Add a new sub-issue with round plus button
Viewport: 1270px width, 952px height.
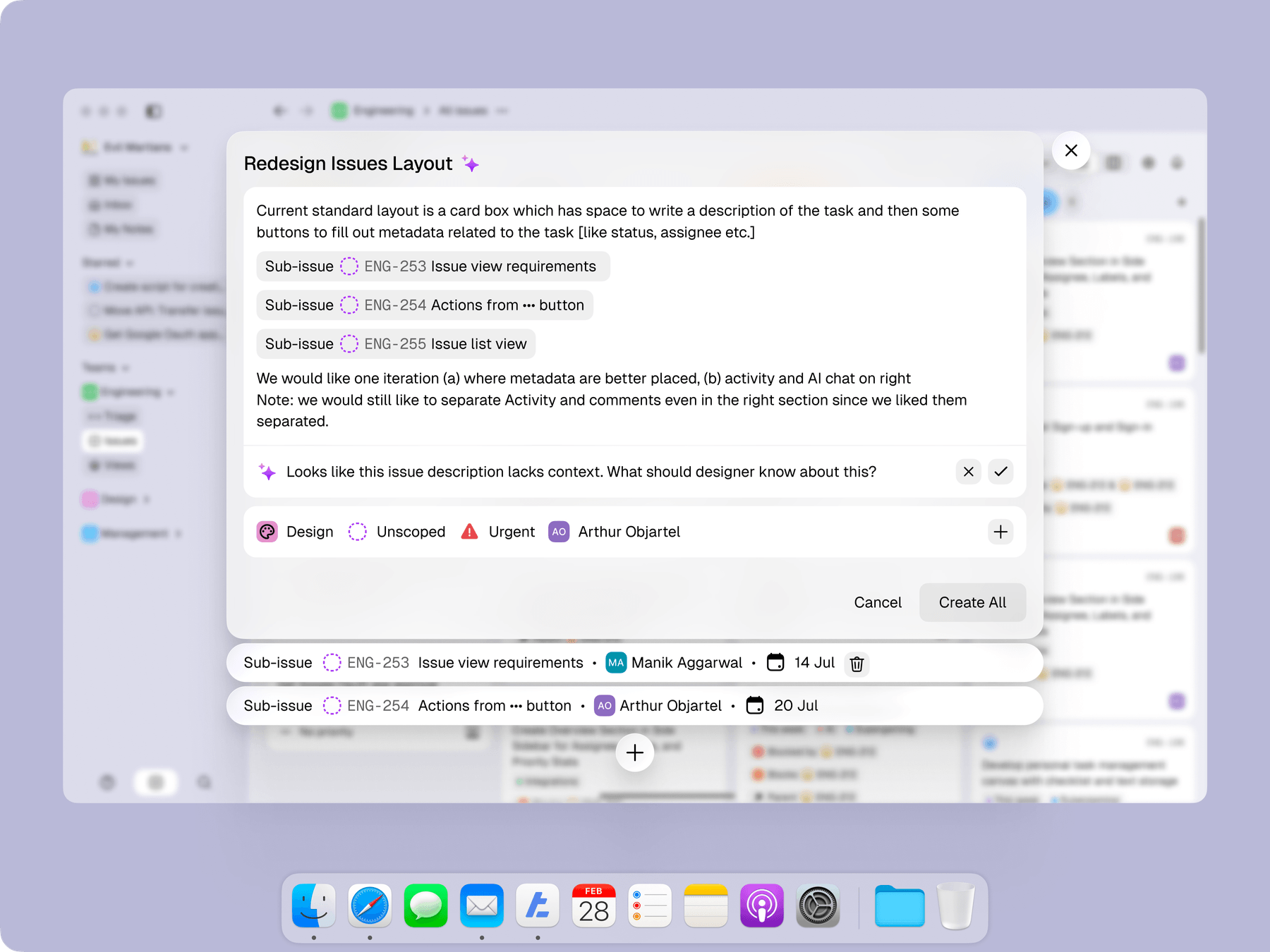click(634, 753)
